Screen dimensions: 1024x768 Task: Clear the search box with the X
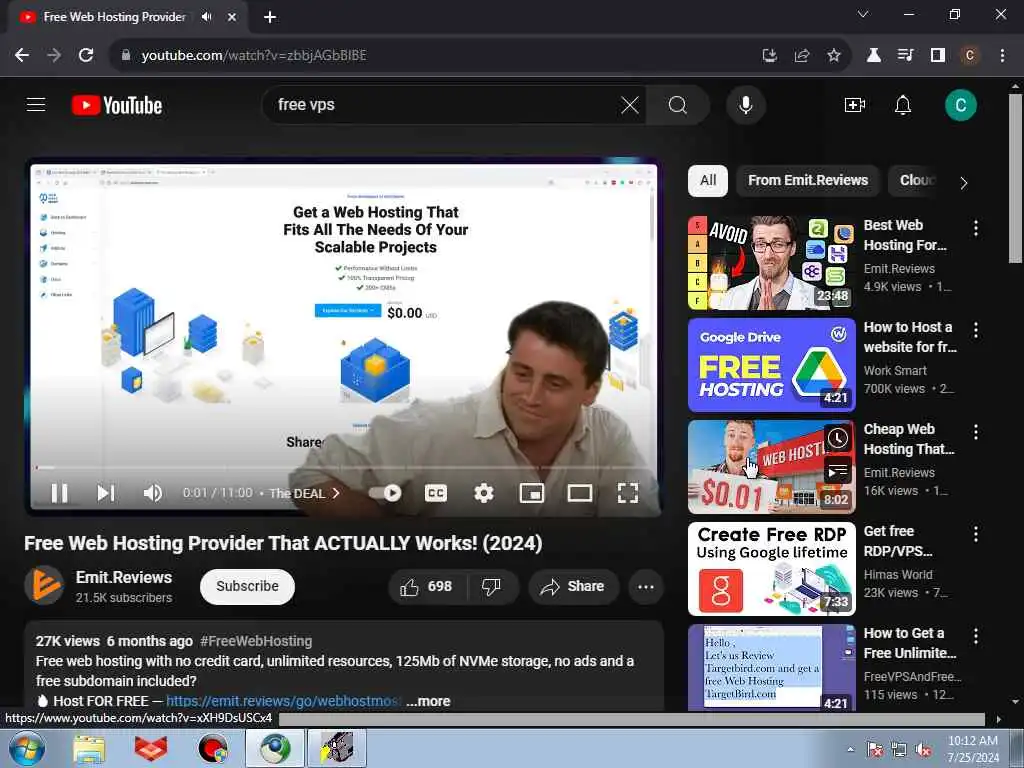630,105
